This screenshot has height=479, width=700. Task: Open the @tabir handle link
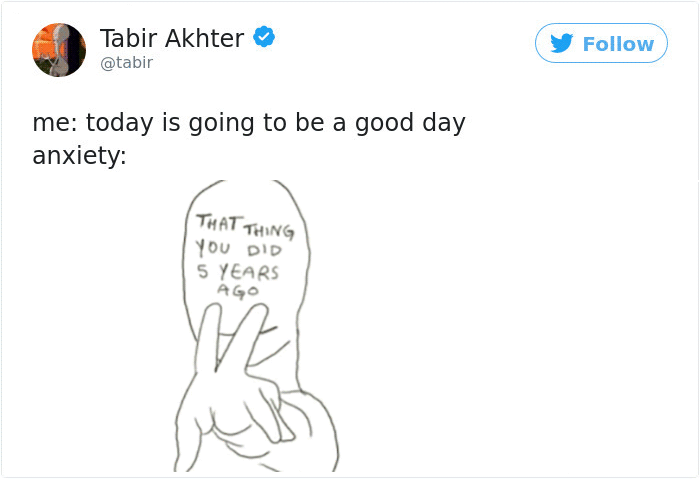[126, 62]
